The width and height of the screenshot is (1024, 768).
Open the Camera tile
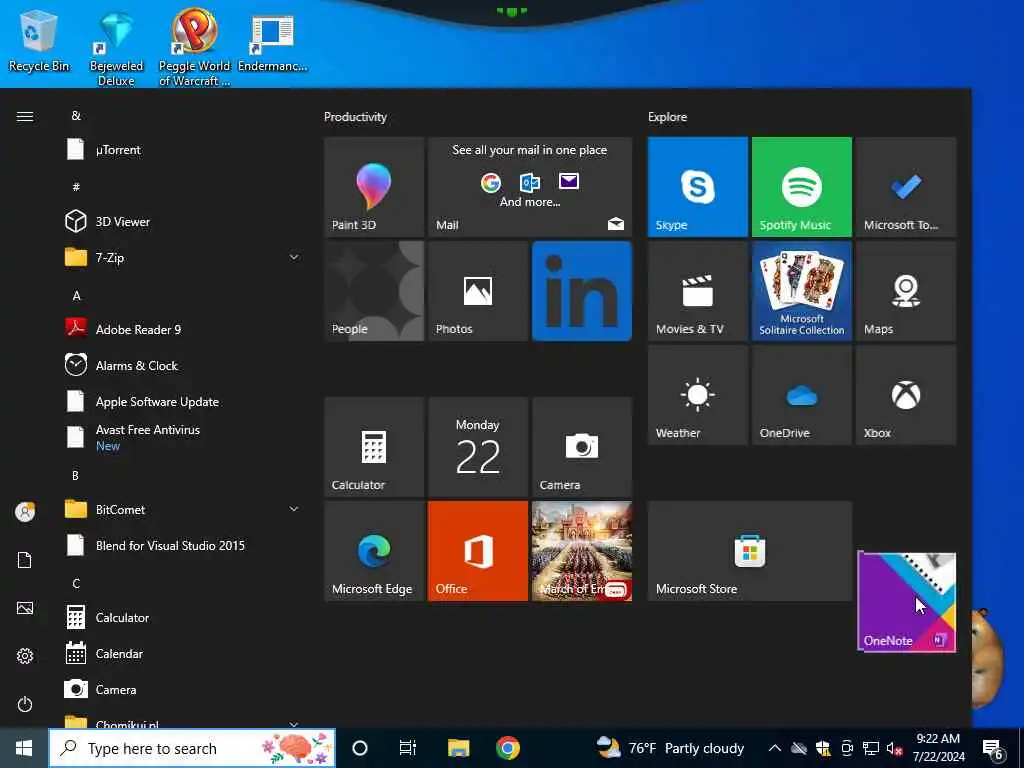click(x=582, y=447)
